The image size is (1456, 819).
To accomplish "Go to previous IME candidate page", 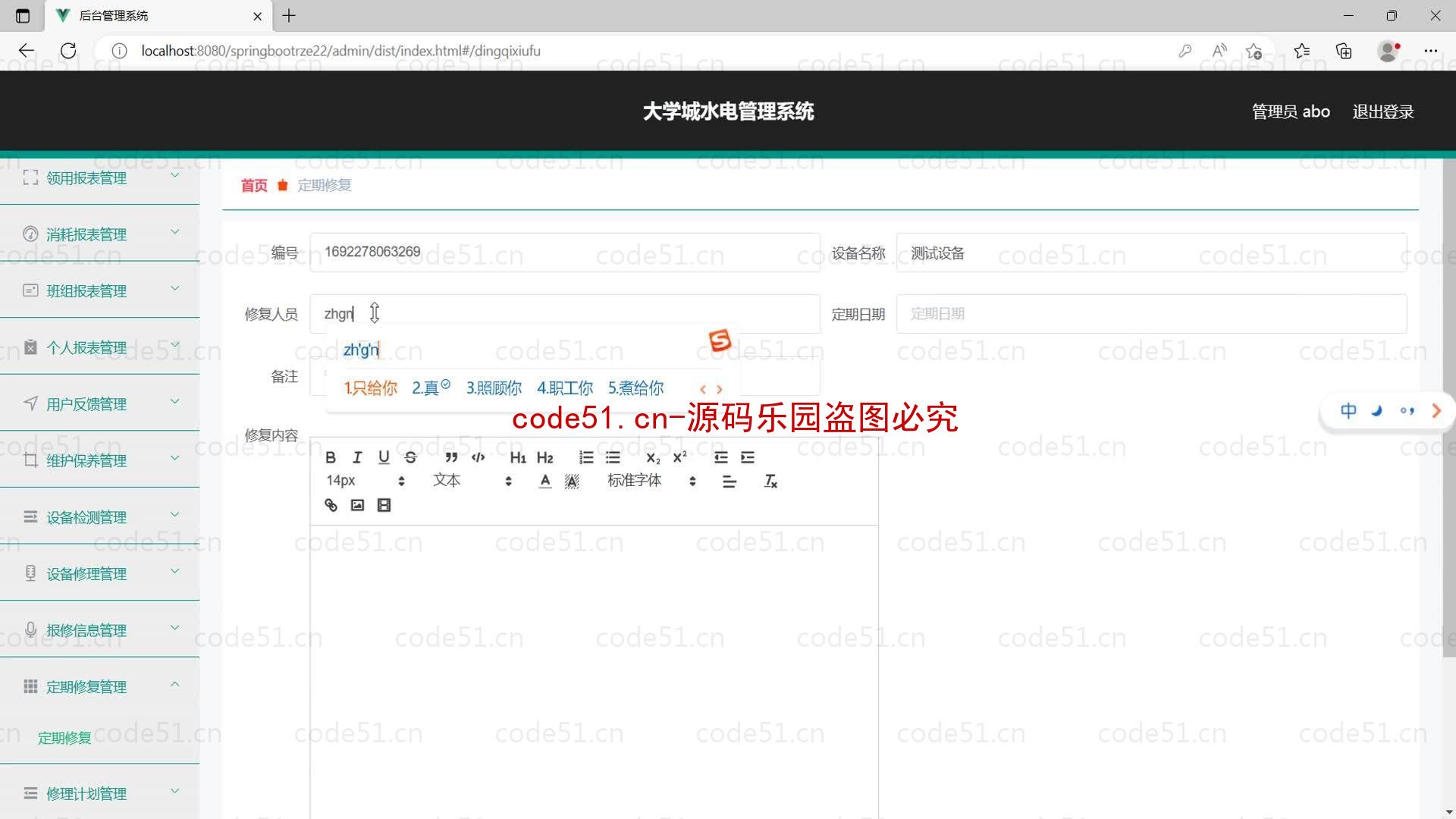I will point(703,389).
